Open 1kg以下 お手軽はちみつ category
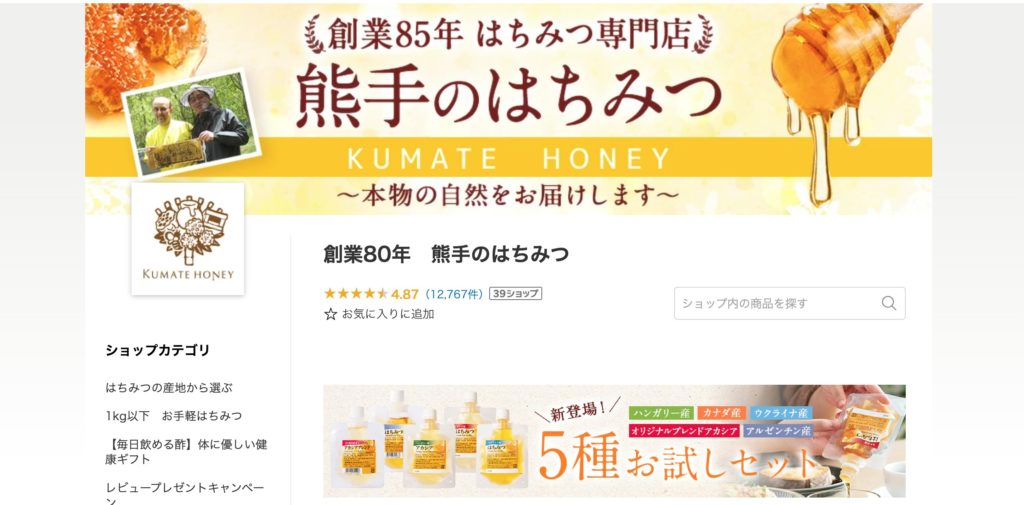This screenshot has height=505, width=1024. point(174,415)
